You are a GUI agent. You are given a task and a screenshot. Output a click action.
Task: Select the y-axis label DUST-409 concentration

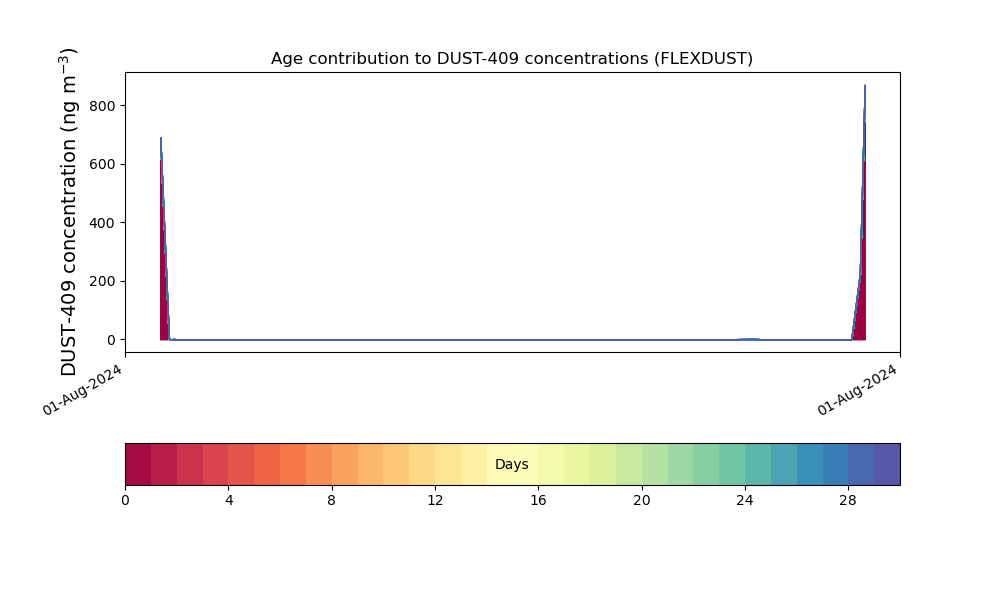pos(69,212)
